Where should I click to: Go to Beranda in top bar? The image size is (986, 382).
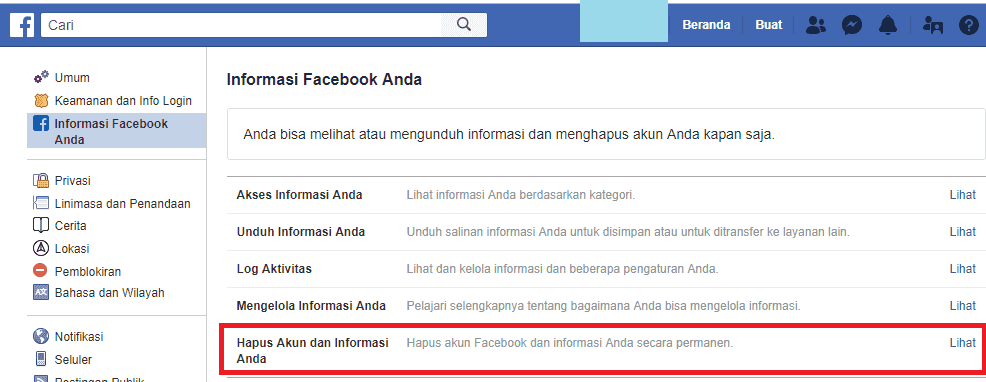coord(706,25)
